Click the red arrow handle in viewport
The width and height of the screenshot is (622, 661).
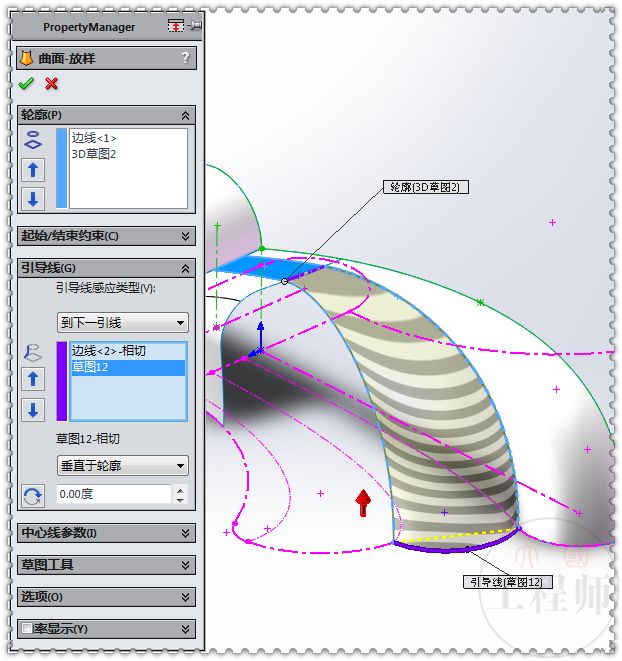(363, 502)
